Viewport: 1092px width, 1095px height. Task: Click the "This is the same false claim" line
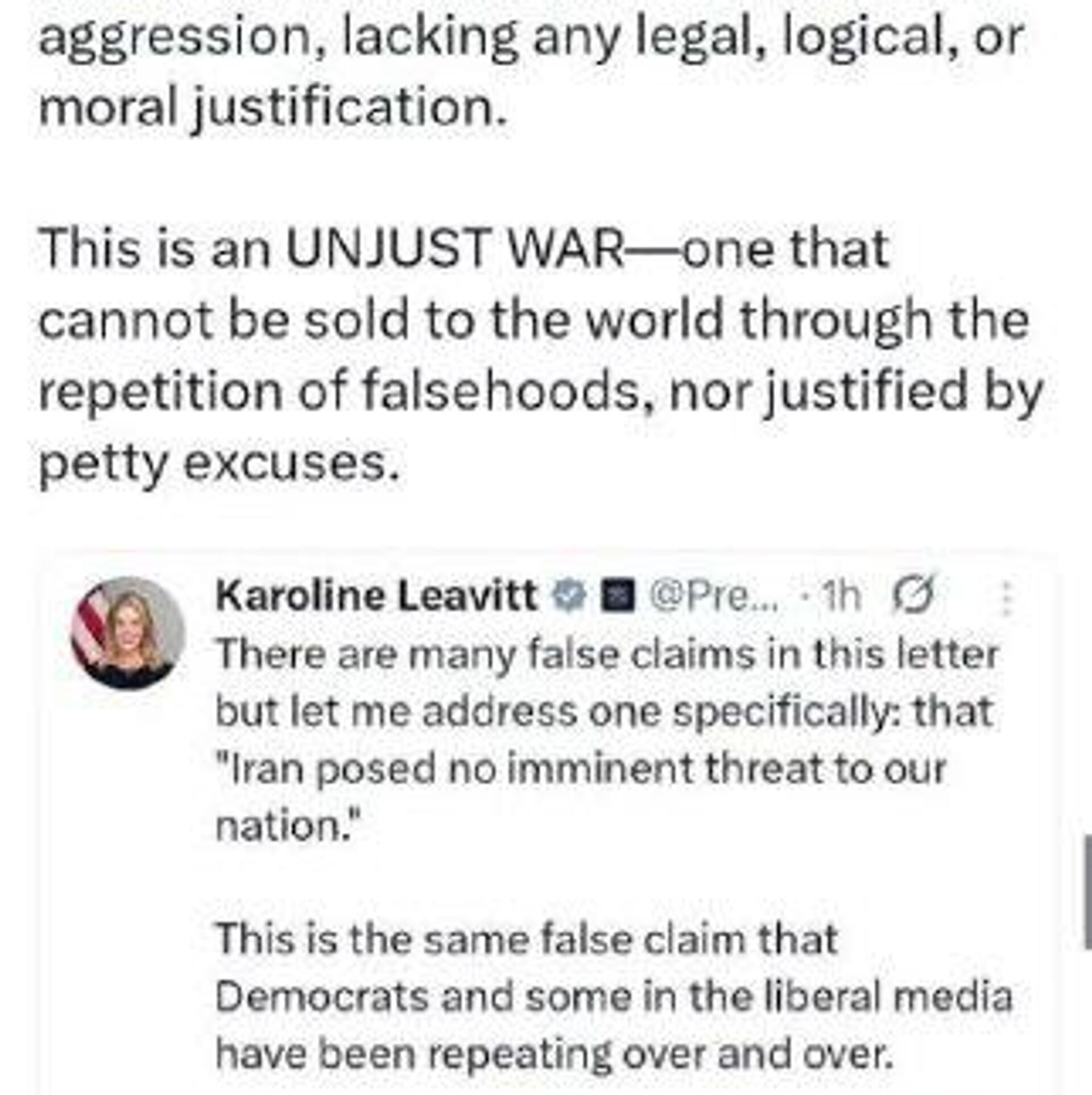[527, 939]
